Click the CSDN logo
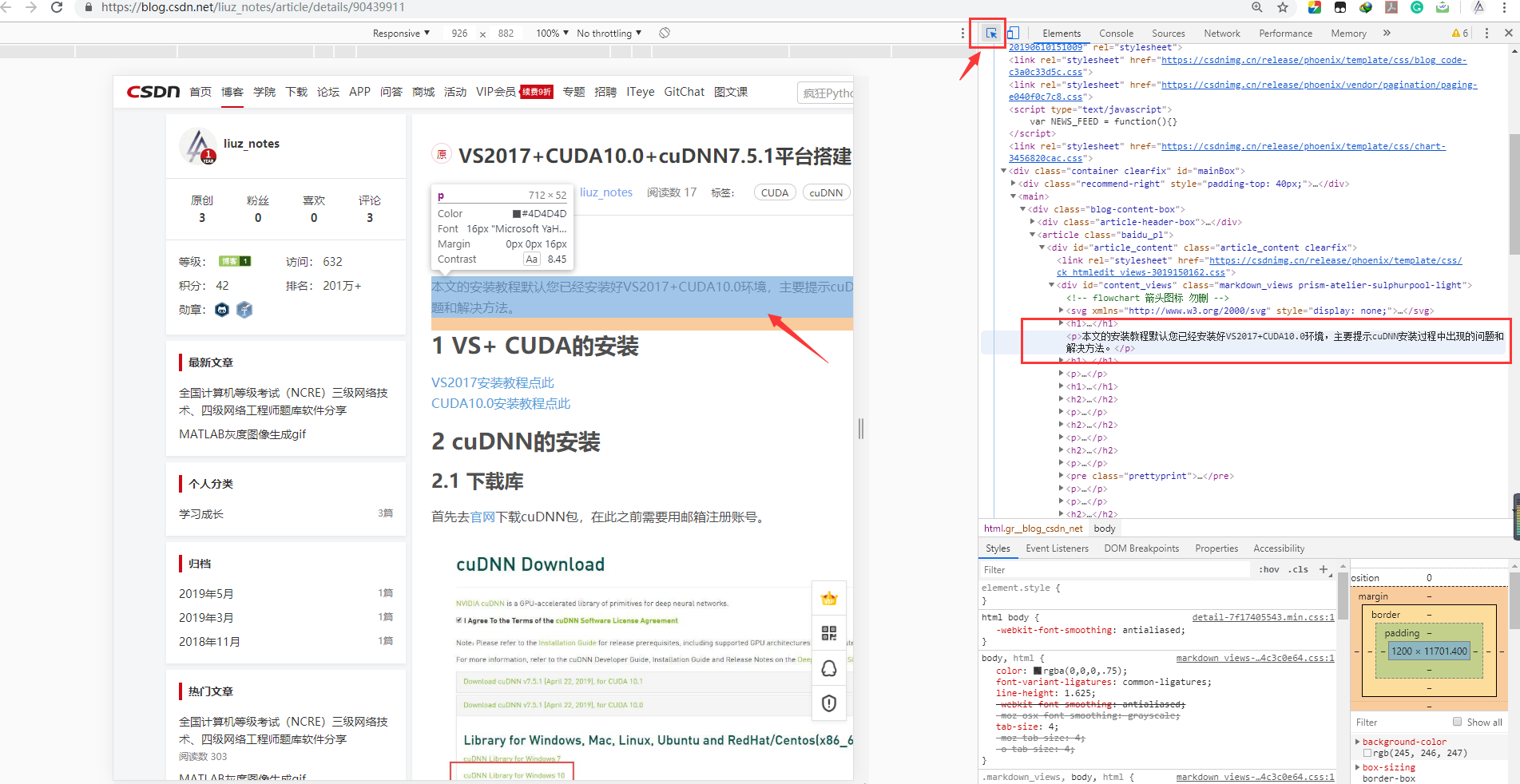 pos(153,92)
